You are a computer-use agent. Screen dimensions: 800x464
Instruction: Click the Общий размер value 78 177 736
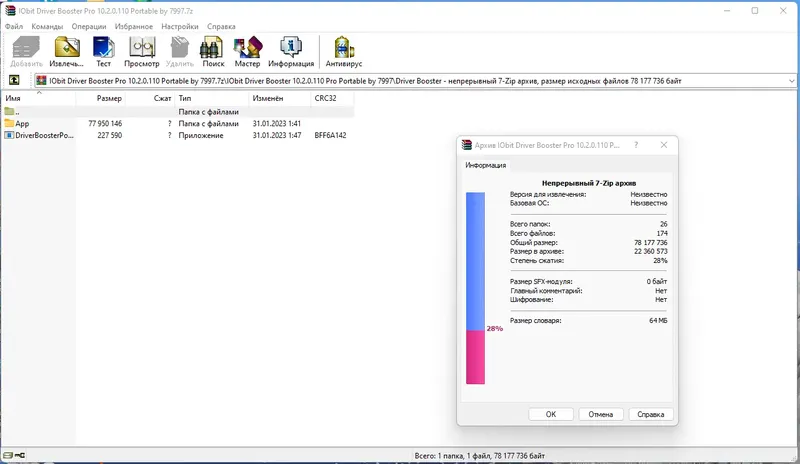(651, 242)
